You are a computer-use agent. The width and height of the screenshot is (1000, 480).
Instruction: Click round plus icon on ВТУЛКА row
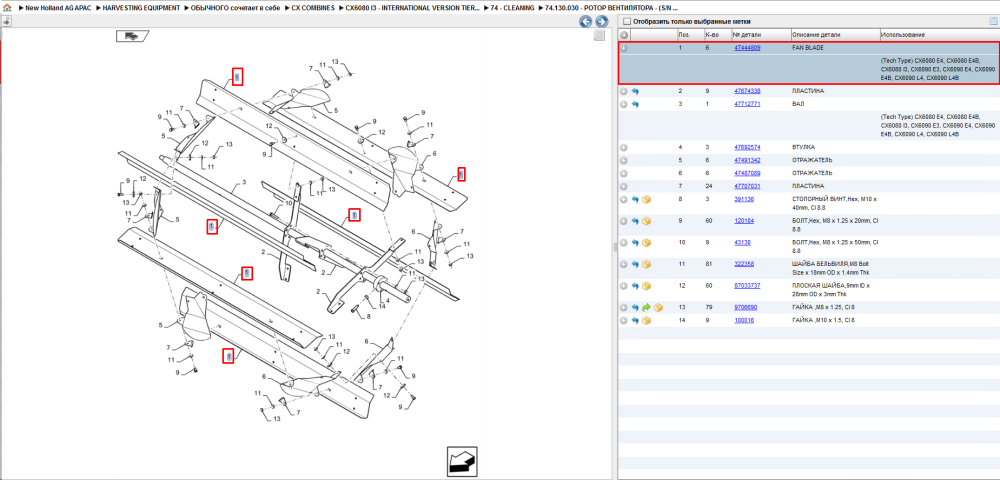(624, 147)
